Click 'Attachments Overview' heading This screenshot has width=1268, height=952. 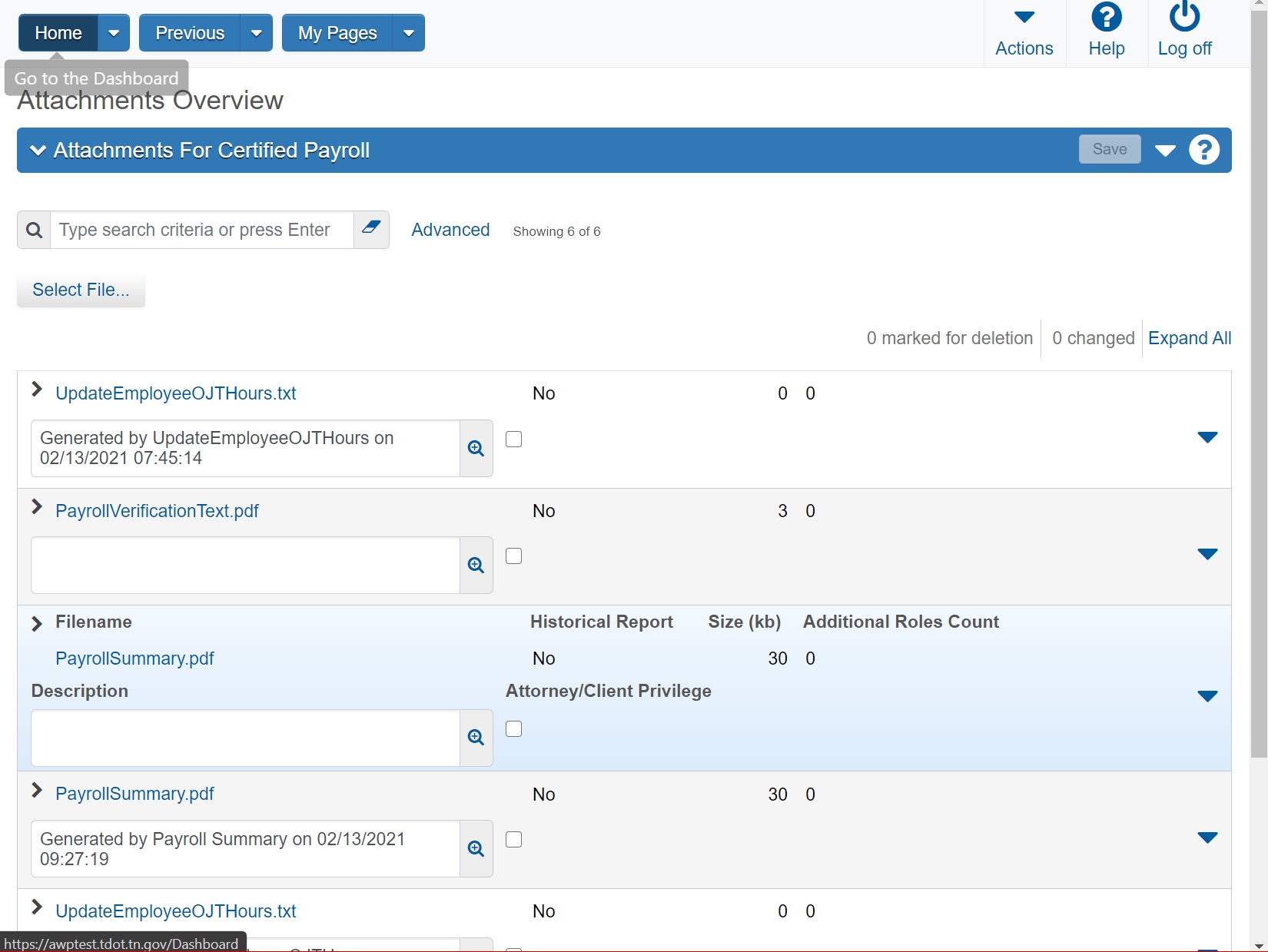click(x=150, y=100)
